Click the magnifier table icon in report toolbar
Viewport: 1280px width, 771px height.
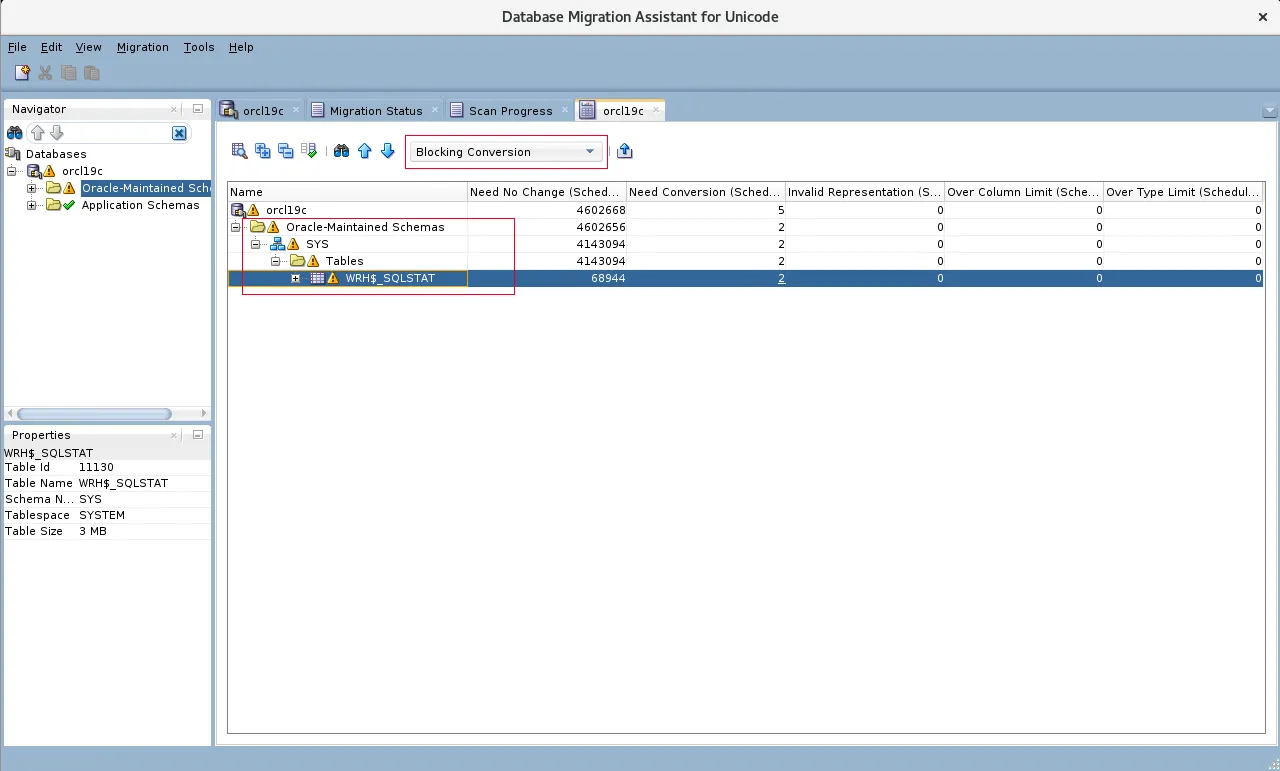pos(240,151)
